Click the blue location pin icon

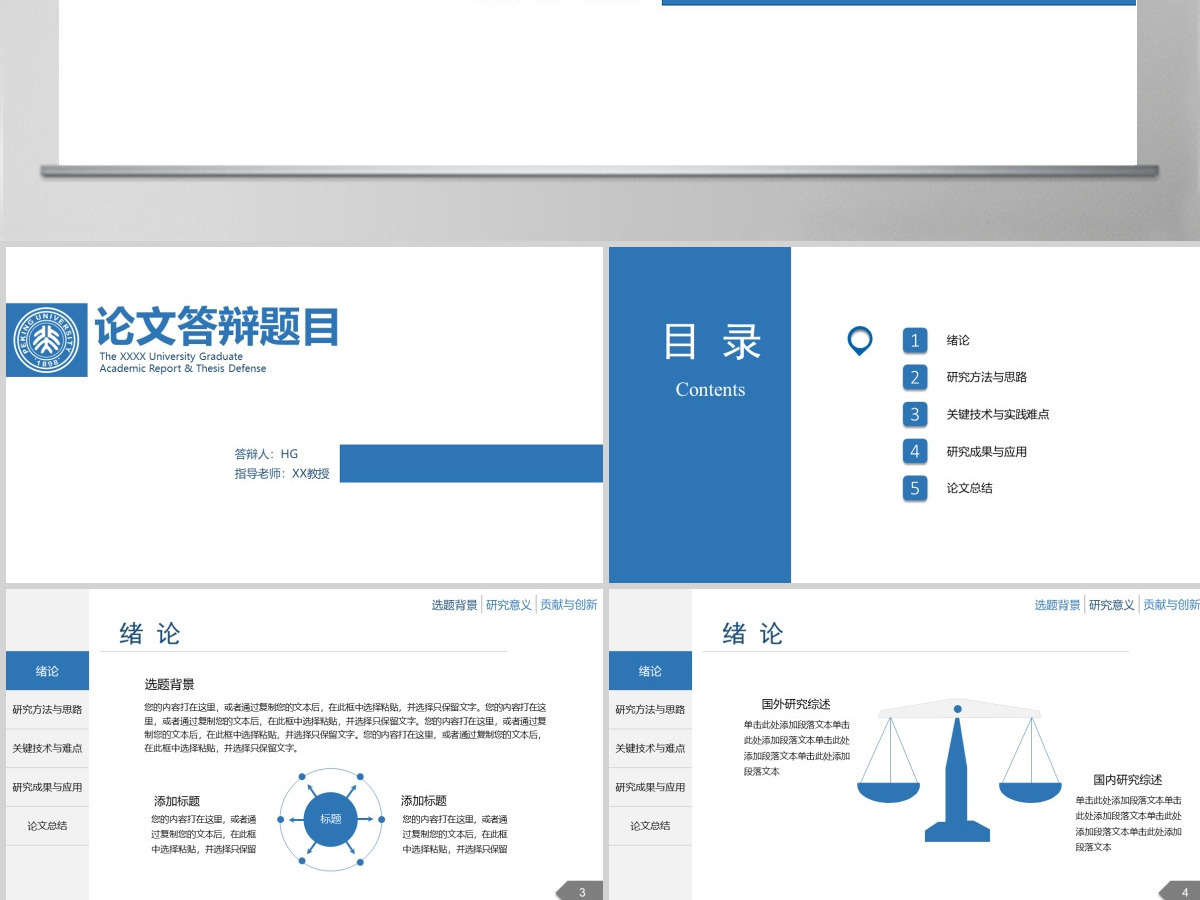[x=859, y=341]
